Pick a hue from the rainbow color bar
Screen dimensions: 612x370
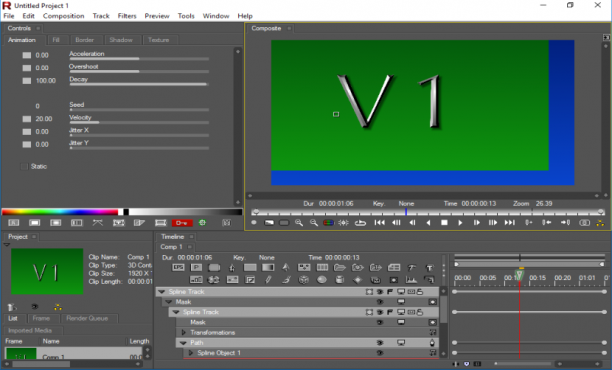click(x=60, y=212)
